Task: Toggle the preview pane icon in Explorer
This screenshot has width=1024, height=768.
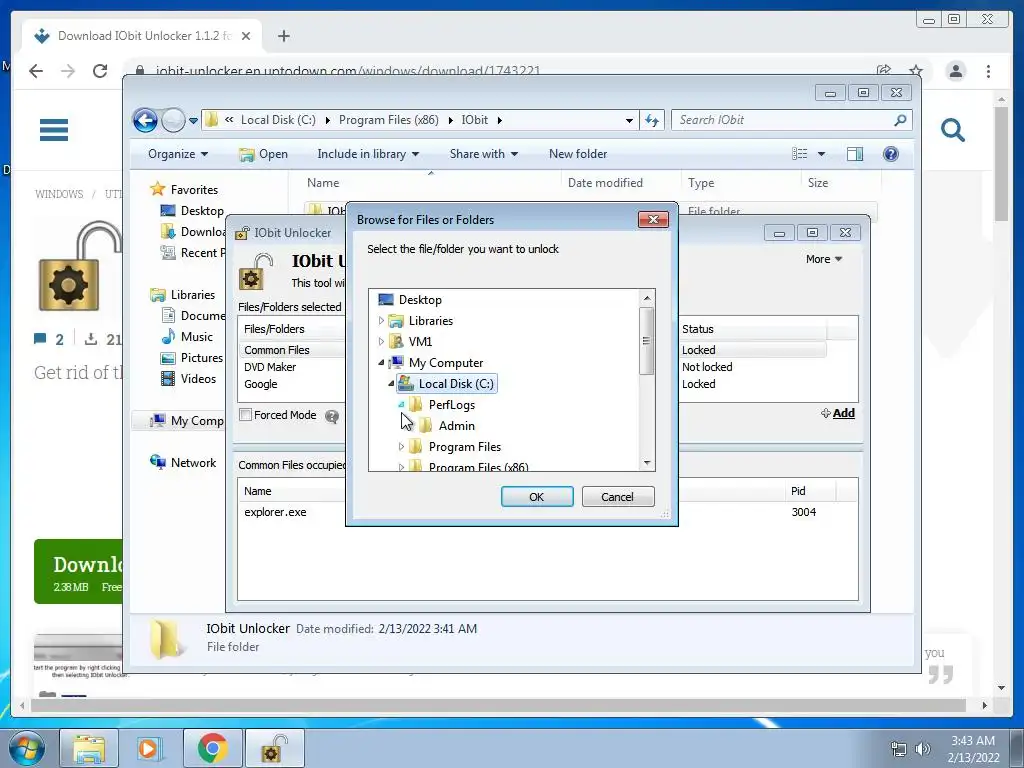Action: 855,154
